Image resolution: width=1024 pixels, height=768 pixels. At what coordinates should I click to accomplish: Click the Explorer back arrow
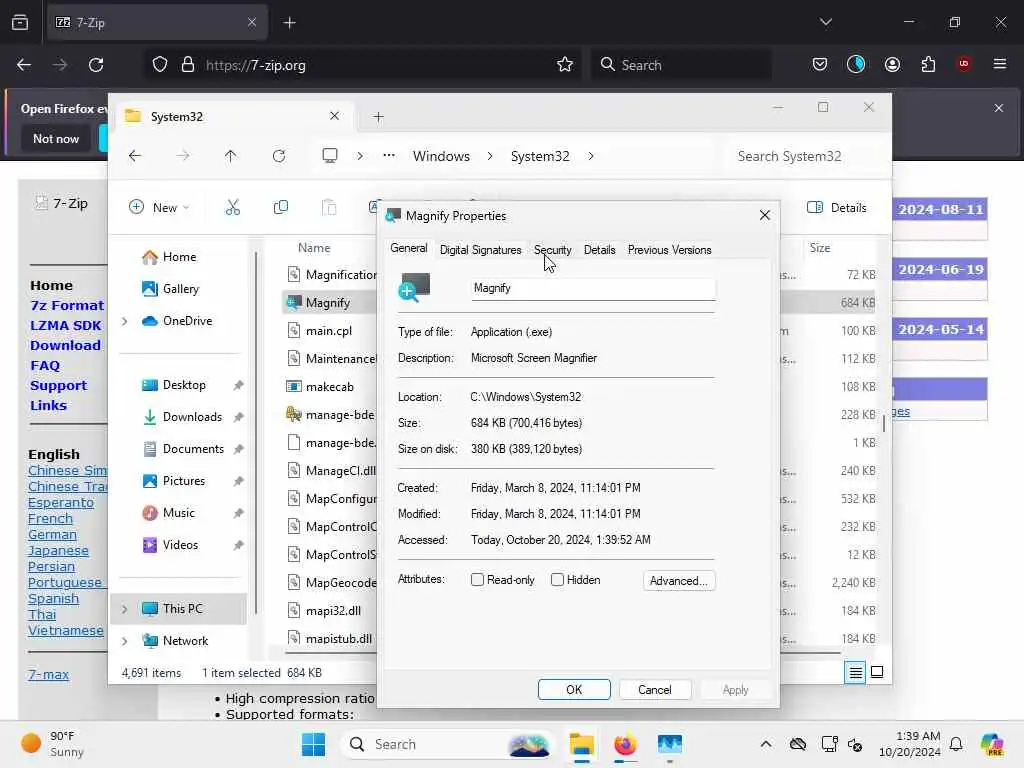coord(135,156)
